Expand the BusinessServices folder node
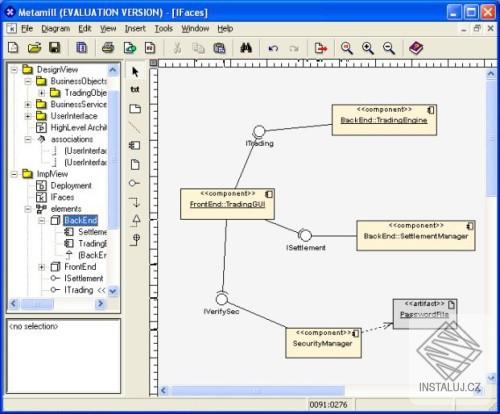The height and width of the screenshot is (414, 500). (28, 104)
